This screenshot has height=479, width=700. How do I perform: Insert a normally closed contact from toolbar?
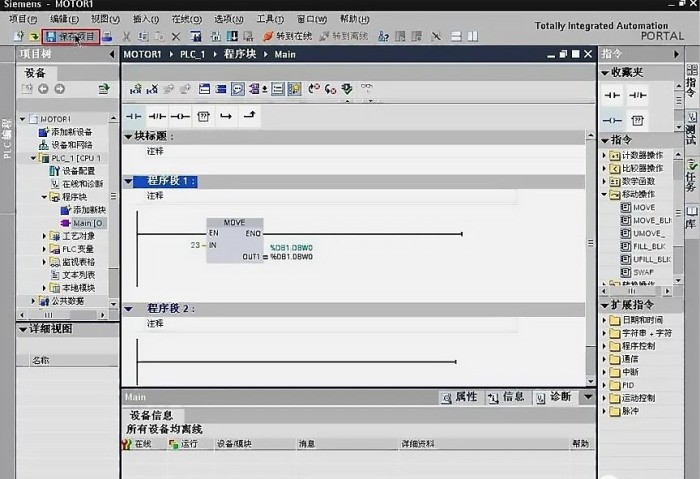(x=157, y=117)
